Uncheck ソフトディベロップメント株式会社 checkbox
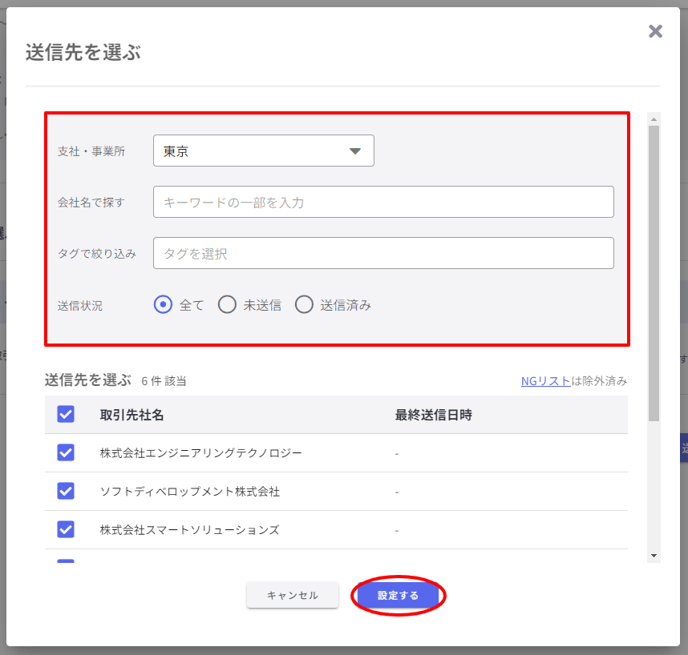The image size is (688, 655). point(66,491)
